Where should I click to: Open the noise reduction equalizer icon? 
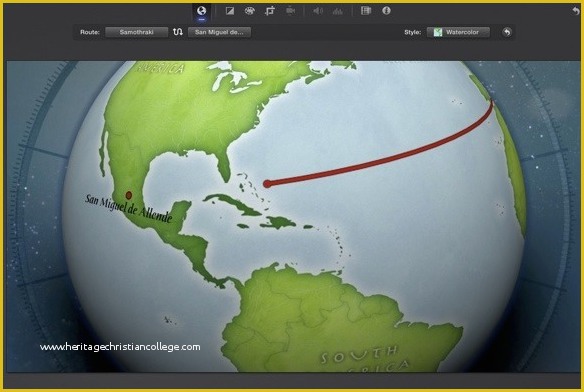coord(338,11)
